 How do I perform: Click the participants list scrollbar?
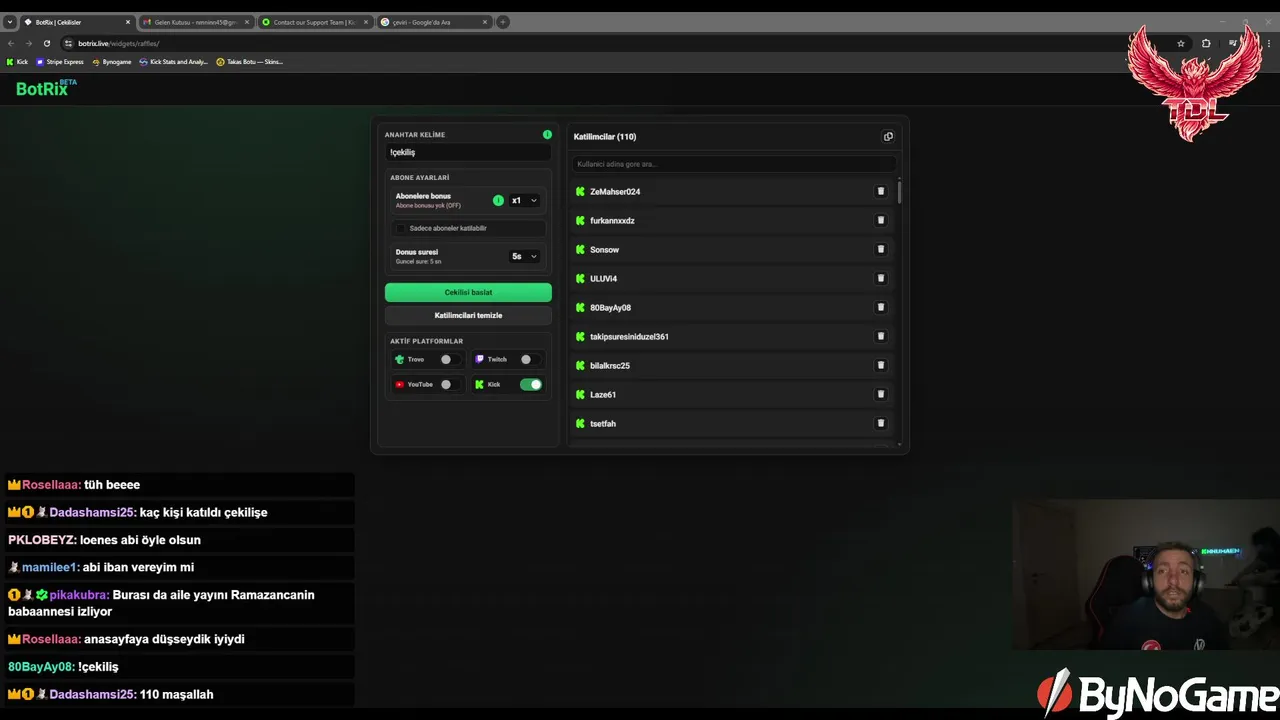coord(899,192)
